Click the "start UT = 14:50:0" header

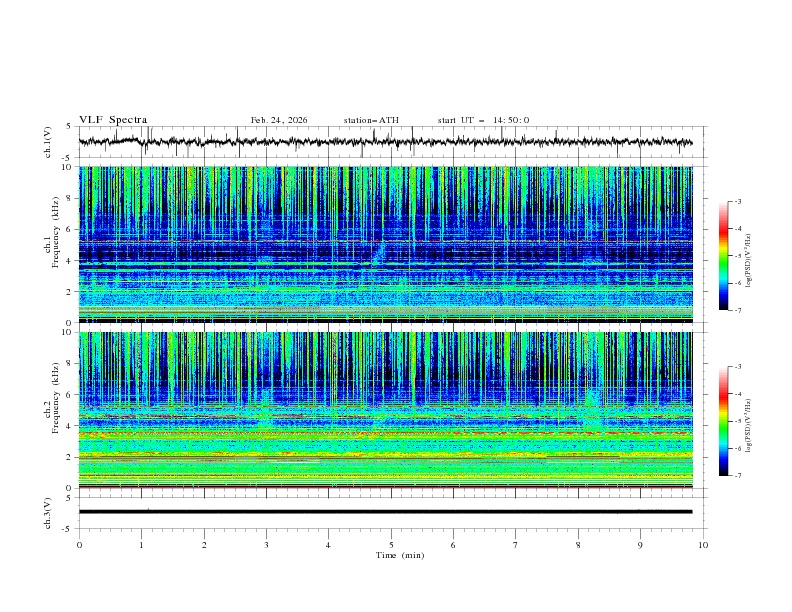[x=483, y=120]
